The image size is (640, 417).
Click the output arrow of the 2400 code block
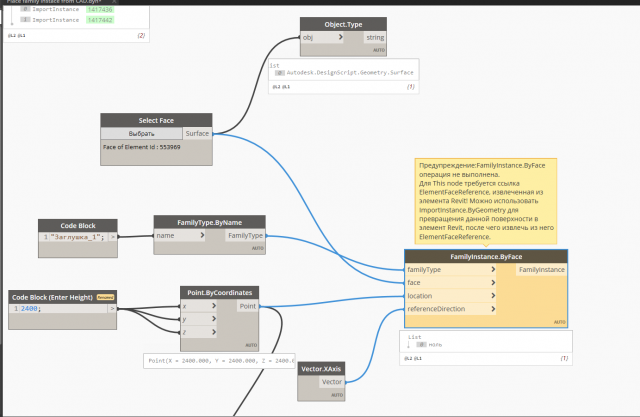(x=112, y=308)
